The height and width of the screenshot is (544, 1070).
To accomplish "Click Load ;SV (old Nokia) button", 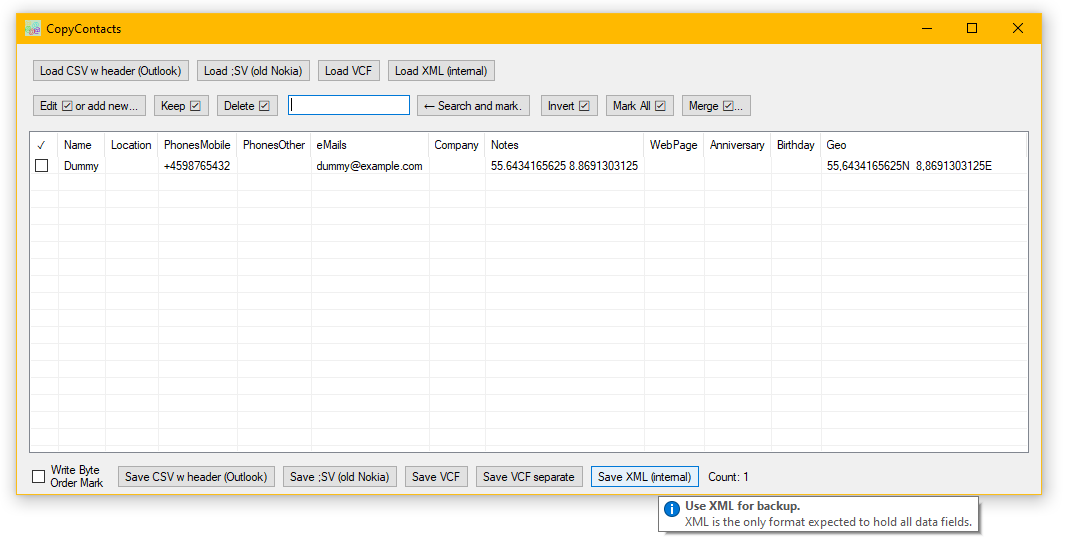I will tap(253, 71).
